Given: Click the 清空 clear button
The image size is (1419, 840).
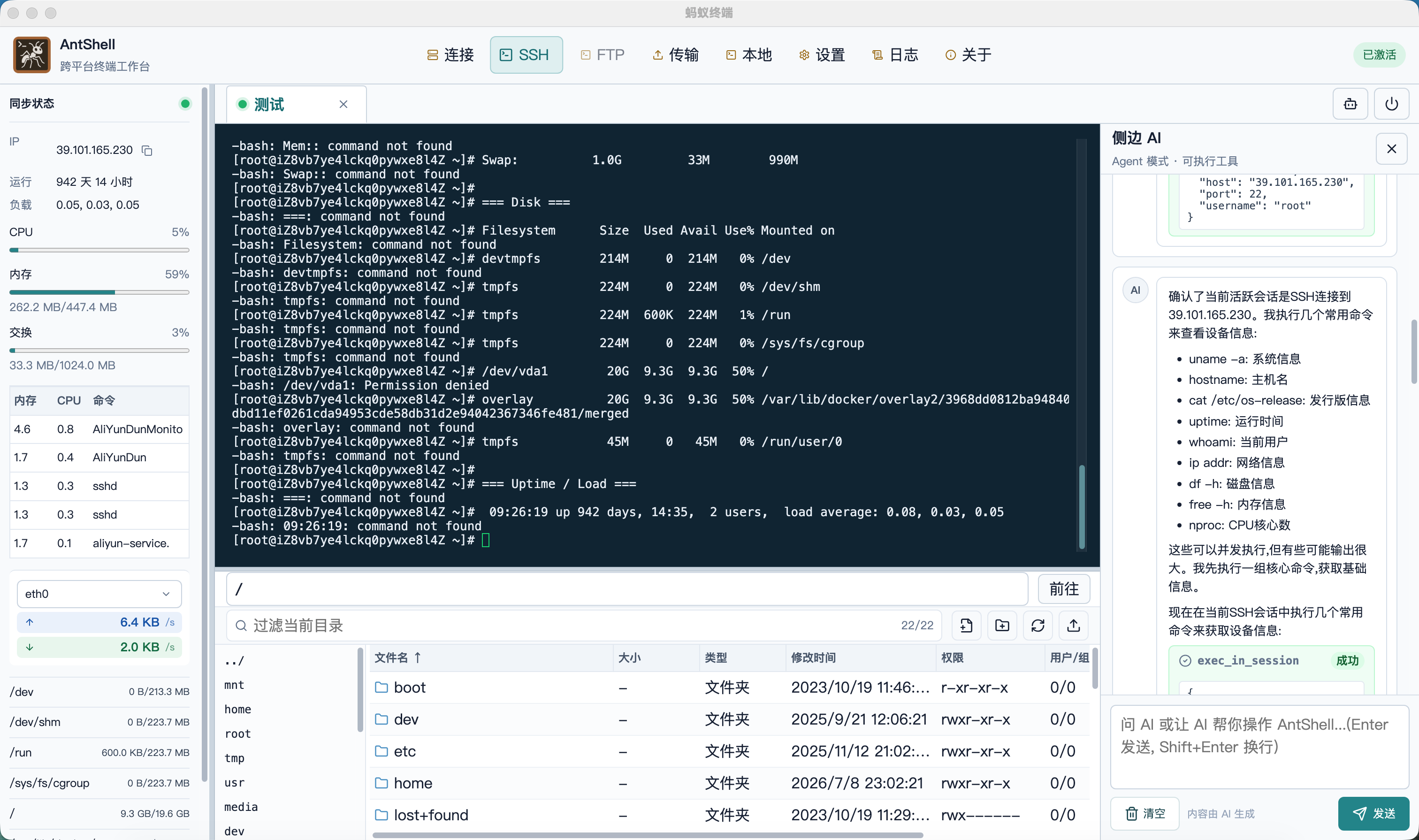Looking at the screenshot, I should [1144, 813].
